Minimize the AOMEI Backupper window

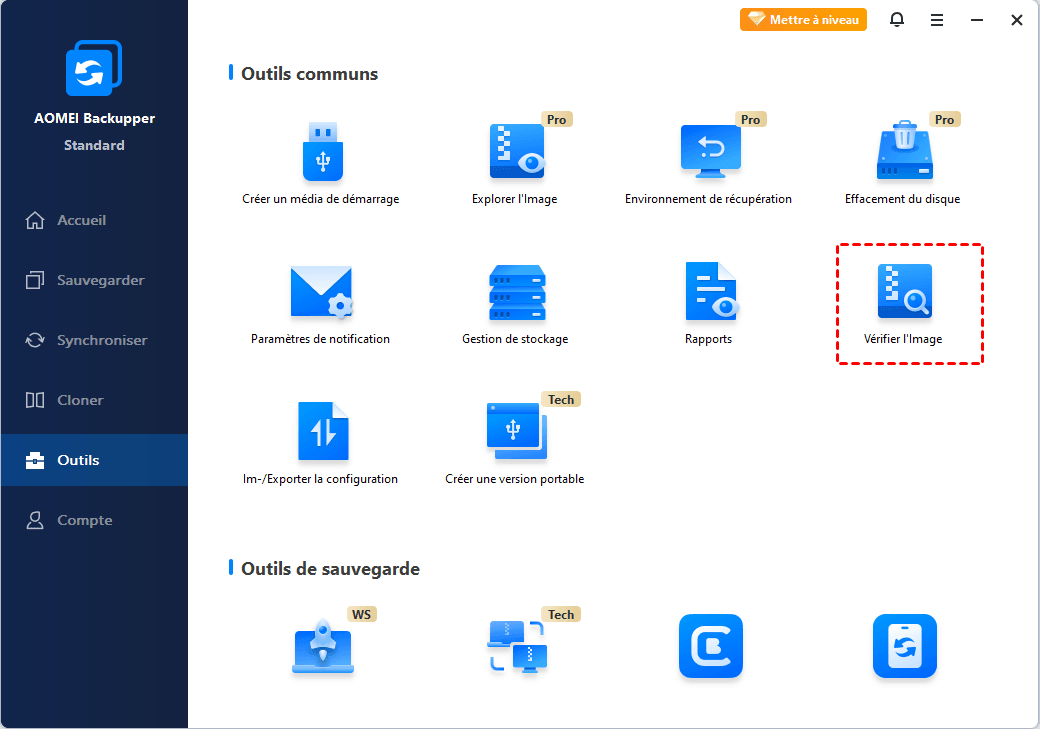[976, 20]
